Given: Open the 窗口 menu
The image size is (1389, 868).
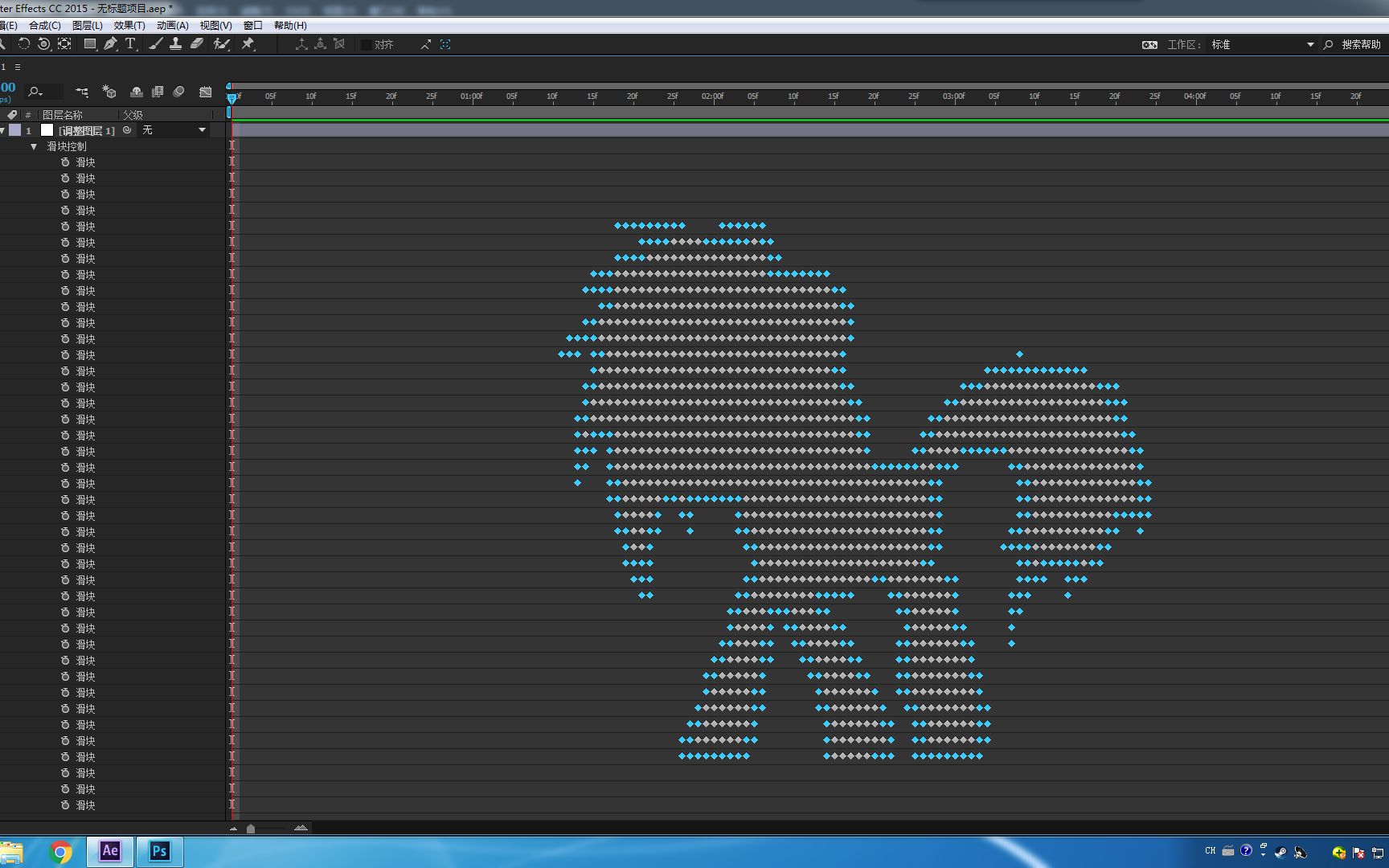Looking at the screenshot, I should point(252,26).
